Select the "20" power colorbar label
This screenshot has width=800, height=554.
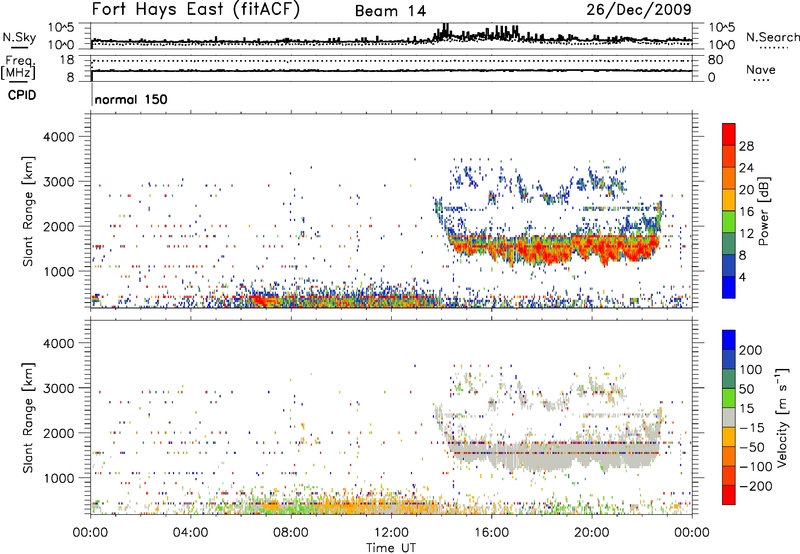pyautogui.click(x=746, y=190)
